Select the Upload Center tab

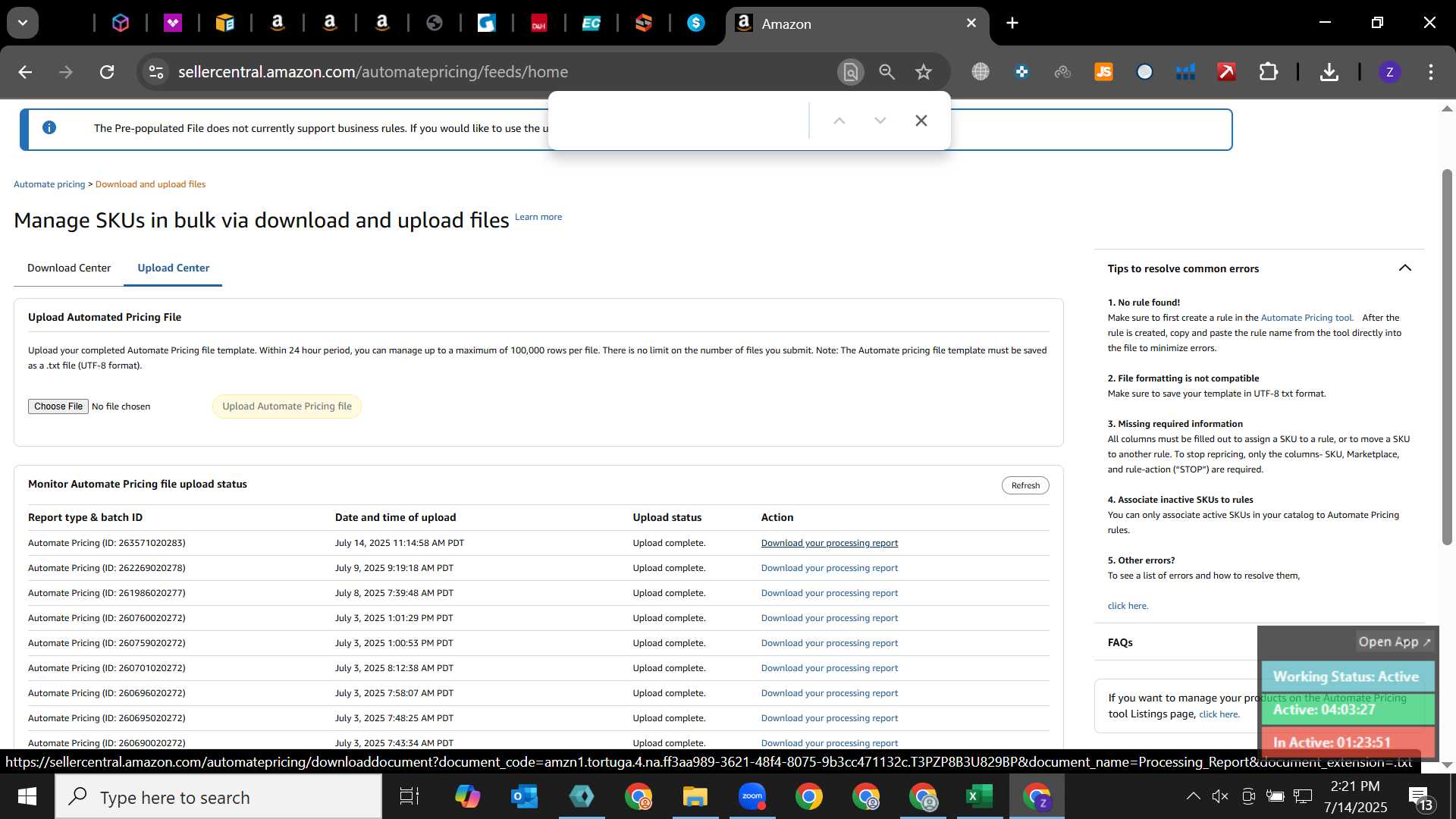point(173,268)
